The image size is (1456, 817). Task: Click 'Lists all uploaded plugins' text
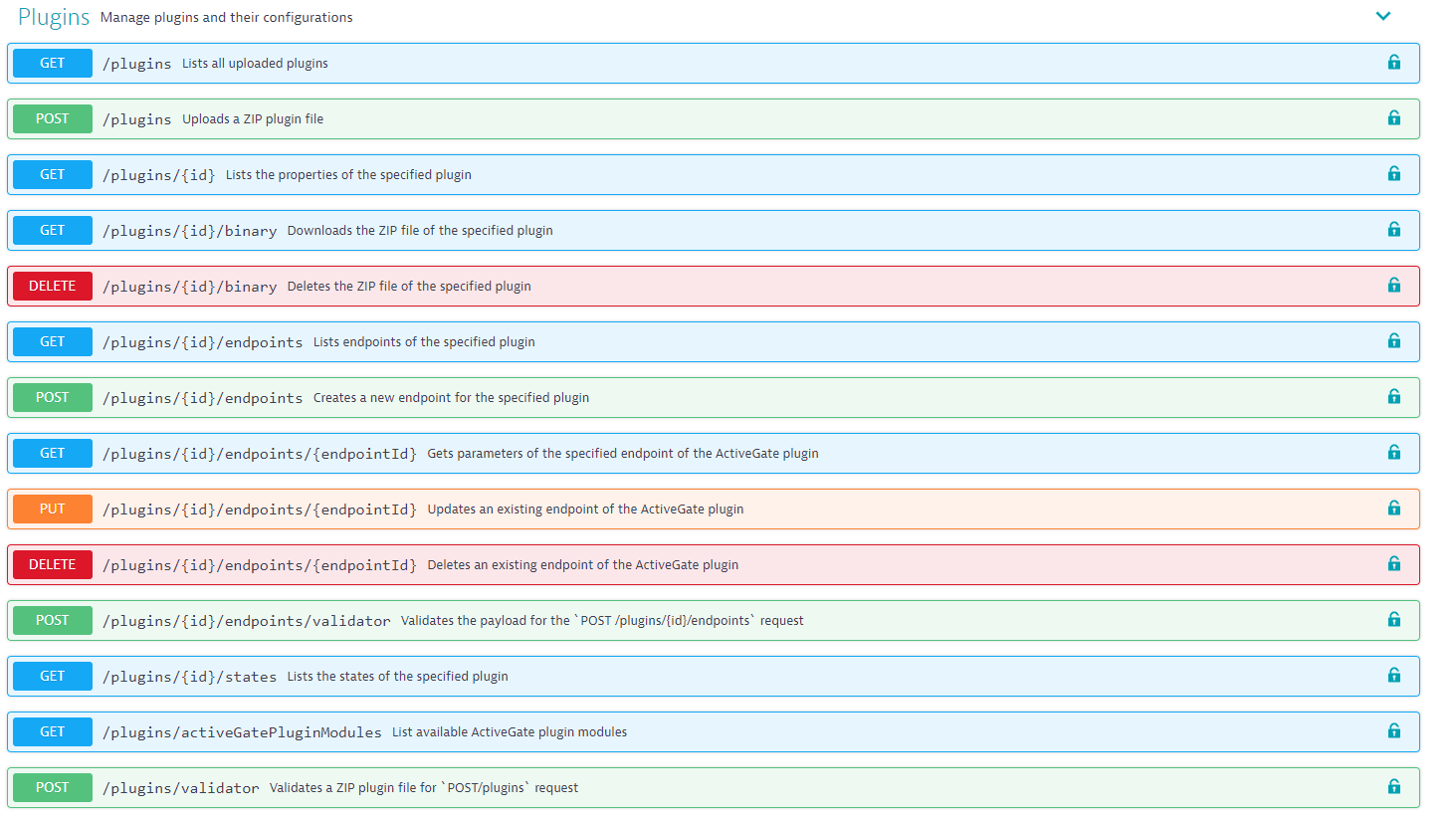click(255, 64)
